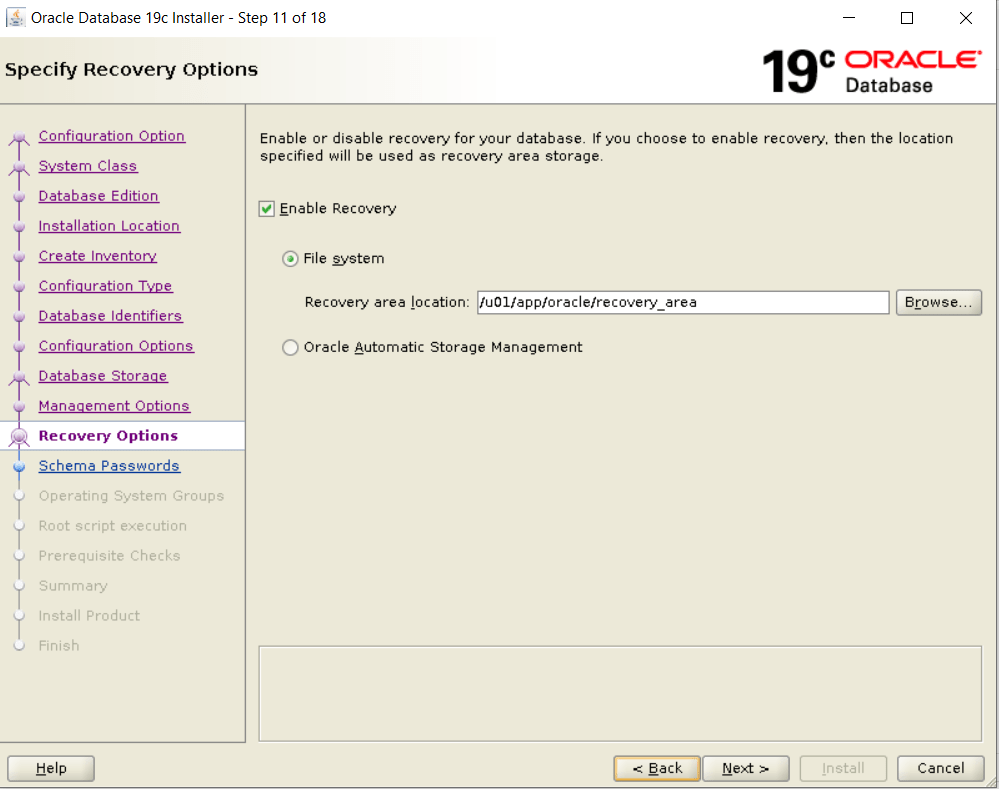999x789 pixels.
Task: Go to Installation Location step
Action: point(109,226)
